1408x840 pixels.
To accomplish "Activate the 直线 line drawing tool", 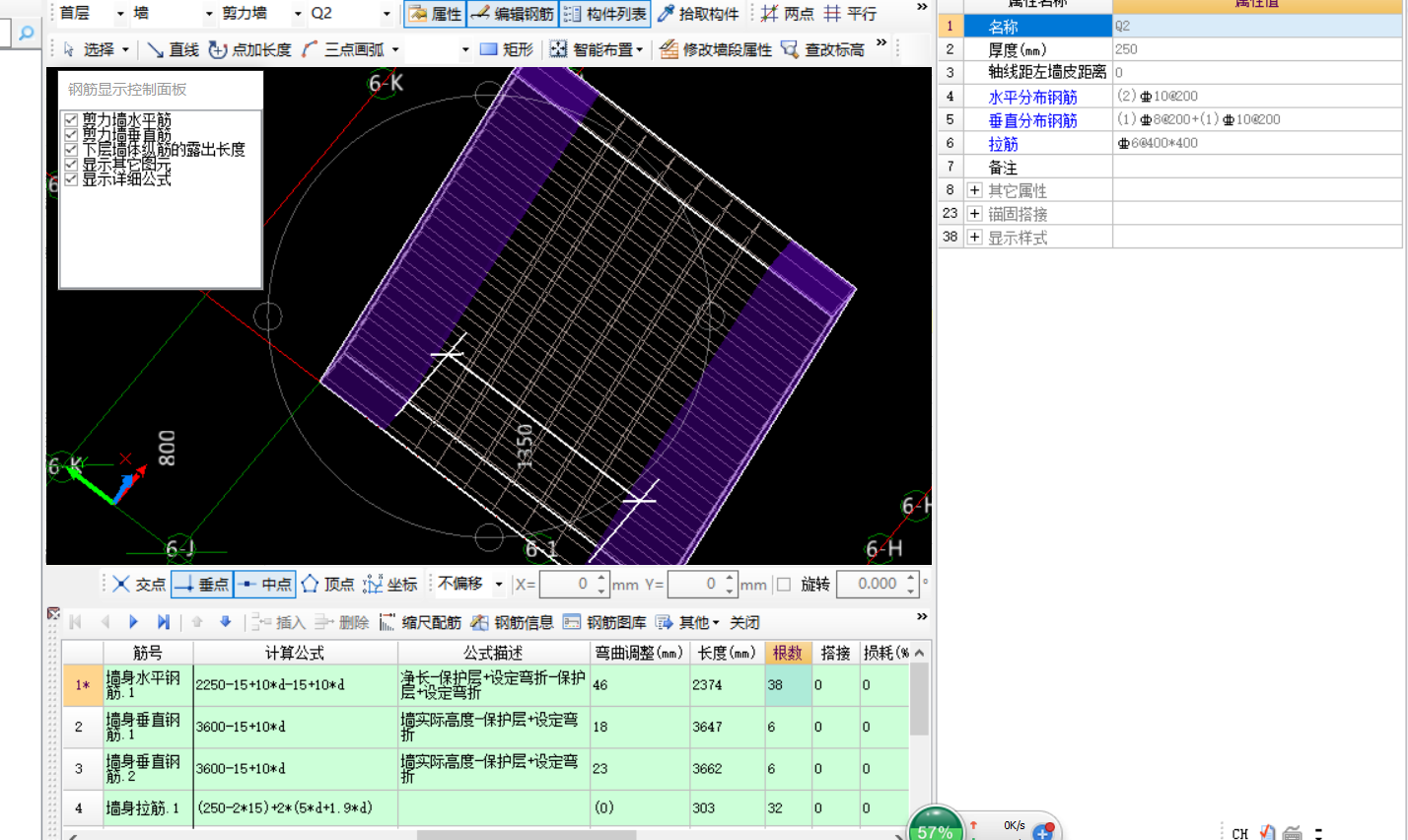I will coord(173,49).
